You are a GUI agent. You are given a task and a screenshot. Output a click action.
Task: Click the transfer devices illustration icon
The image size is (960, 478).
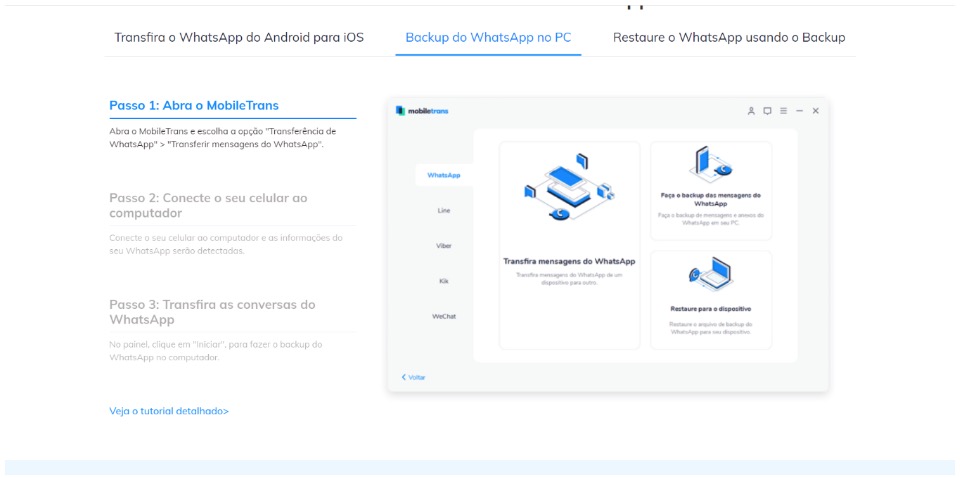click(x=569, y=187)
